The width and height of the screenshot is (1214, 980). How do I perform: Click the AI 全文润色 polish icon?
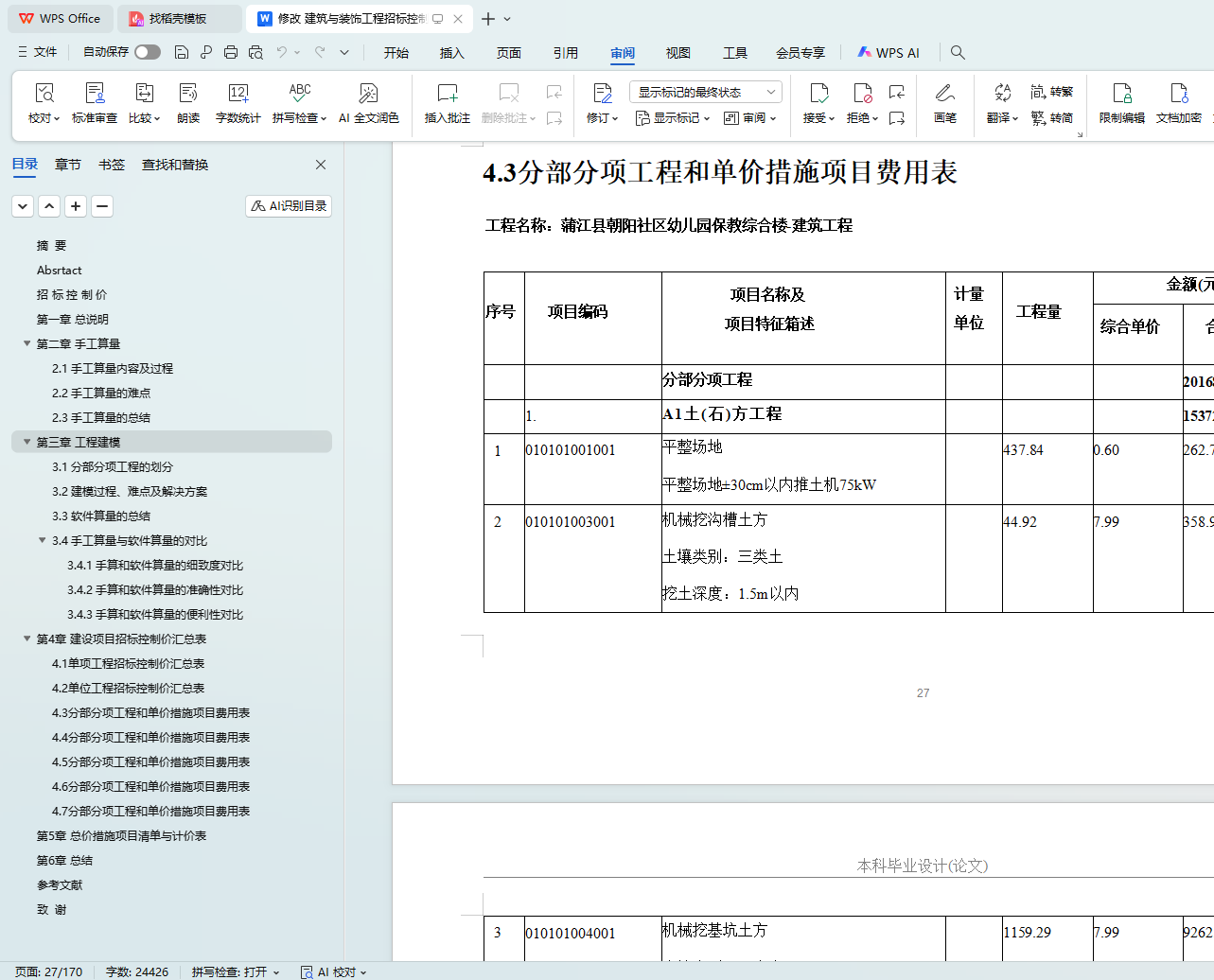pos(368,94)
